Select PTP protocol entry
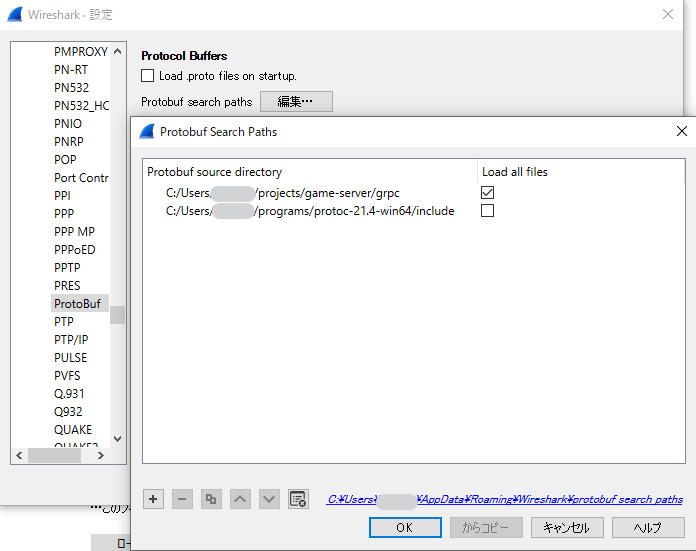This screenshot has height=551, width=696. point(64,321)
